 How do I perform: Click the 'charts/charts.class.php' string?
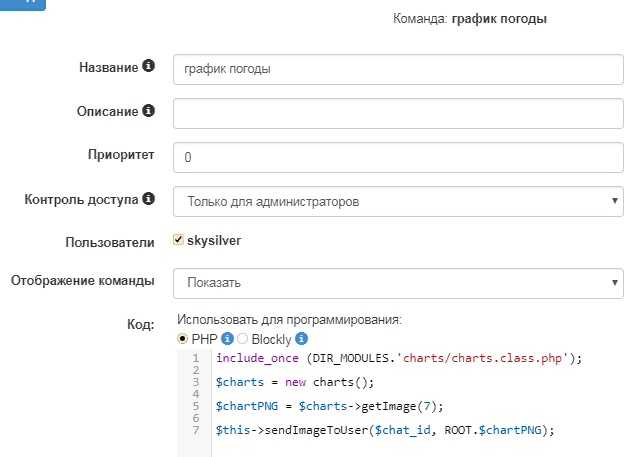tap(483, 358)
